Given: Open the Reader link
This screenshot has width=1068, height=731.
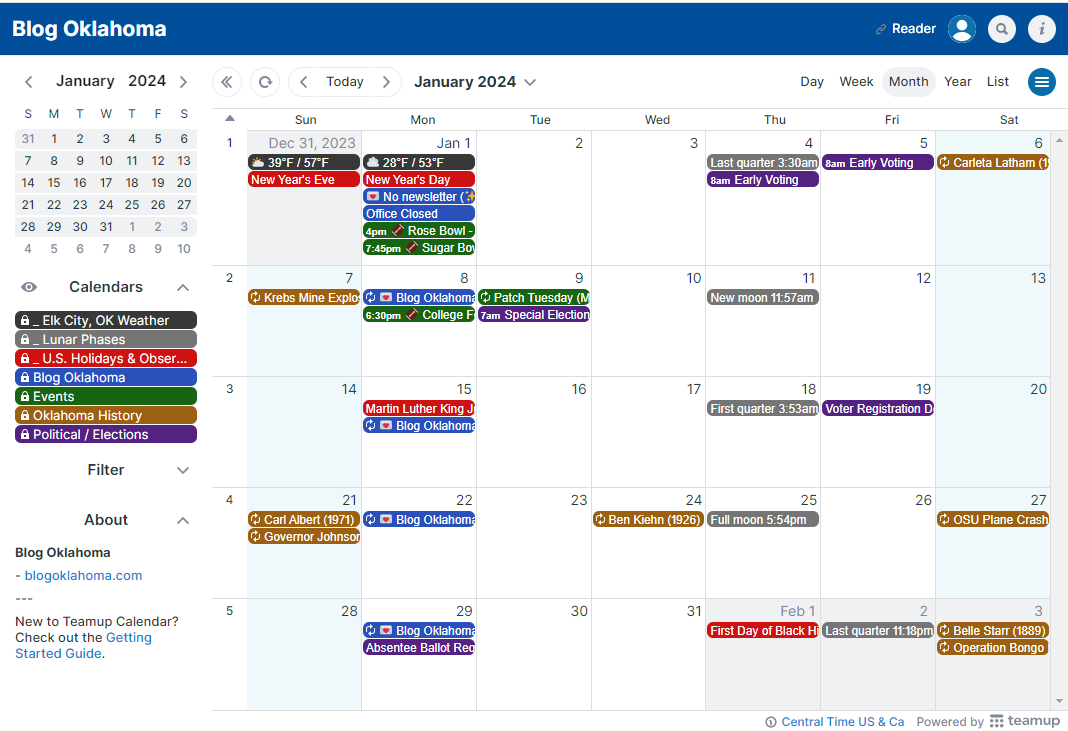Looking at the screenshot, I should (913, 29).
